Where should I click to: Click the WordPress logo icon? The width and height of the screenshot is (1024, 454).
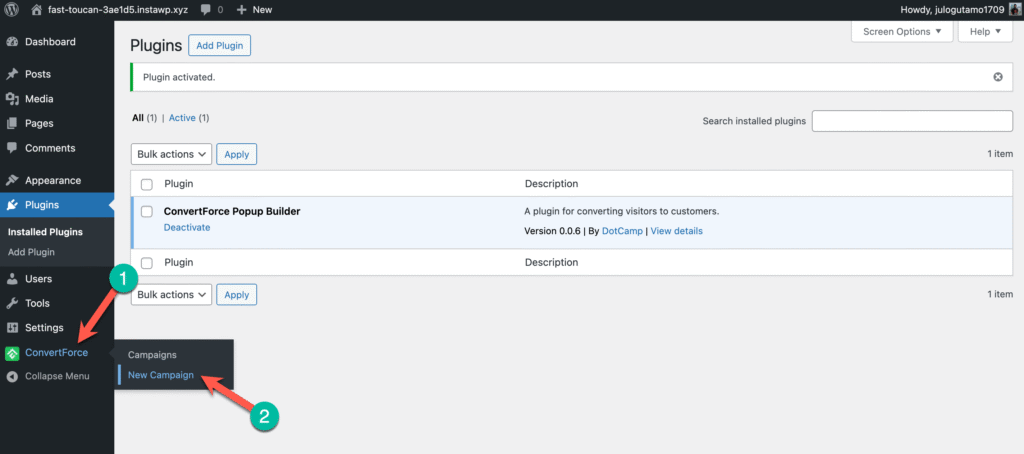(x=11, y=10)
